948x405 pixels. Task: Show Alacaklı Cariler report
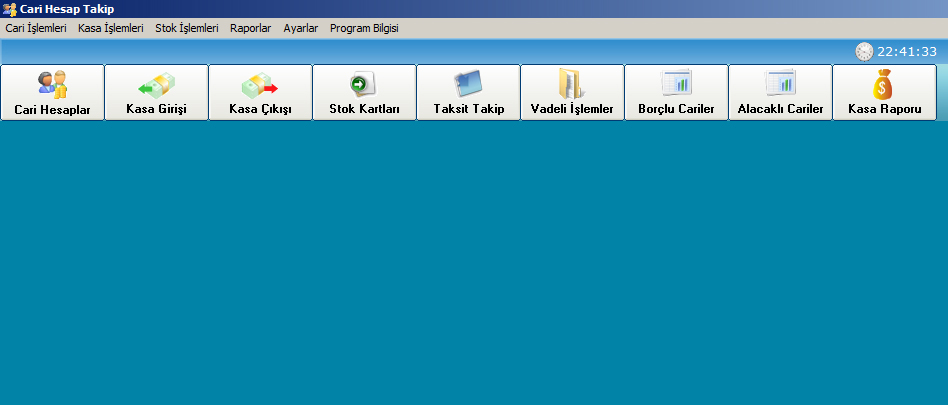(x=781, y=92)
